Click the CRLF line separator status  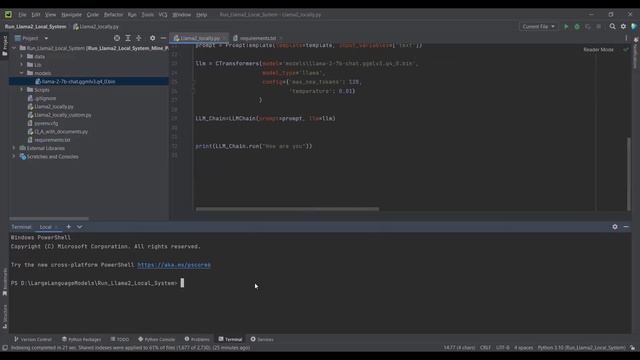coord(485,348)
